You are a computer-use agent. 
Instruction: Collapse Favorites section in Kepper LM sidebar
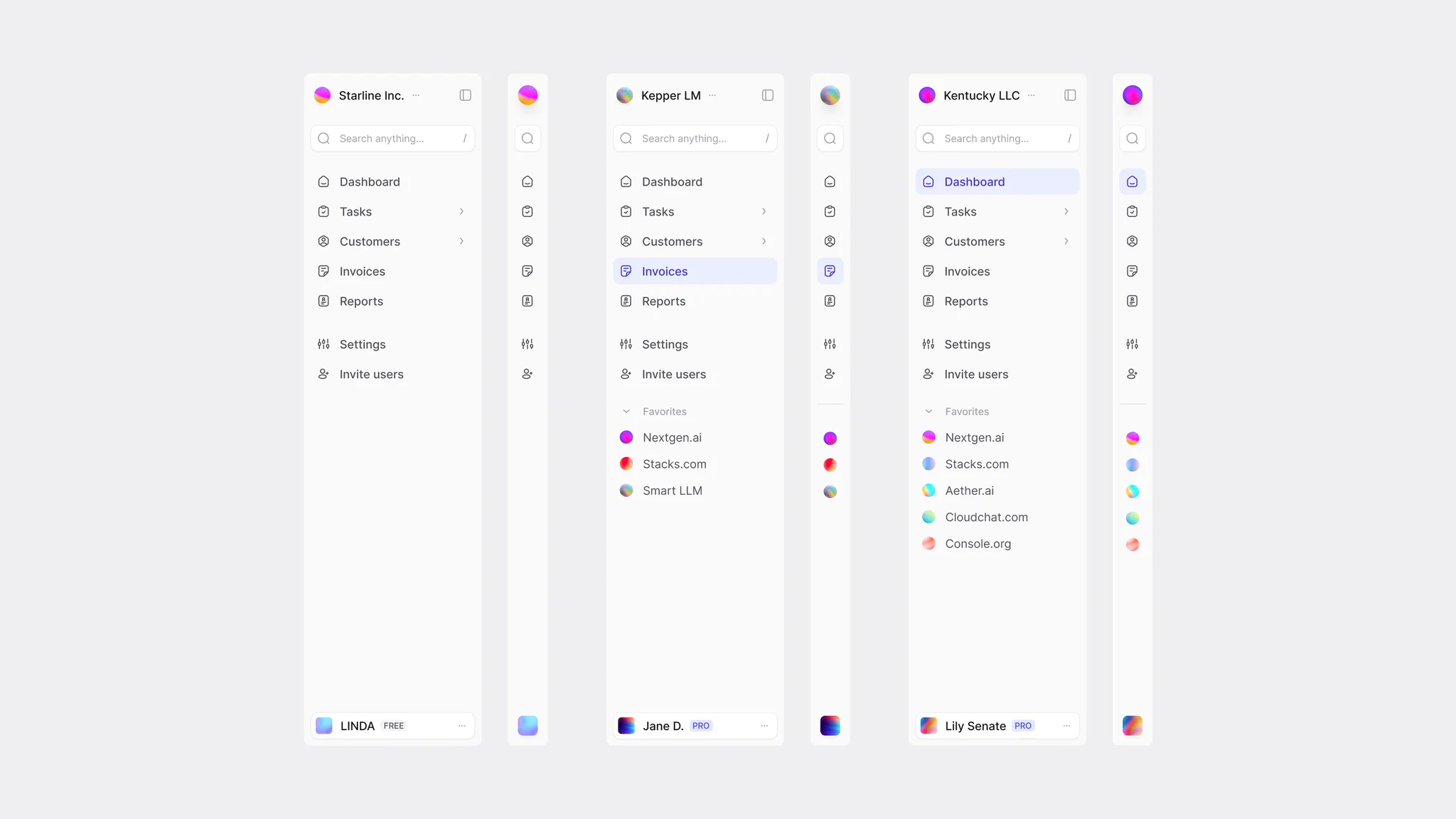point(626,412)
